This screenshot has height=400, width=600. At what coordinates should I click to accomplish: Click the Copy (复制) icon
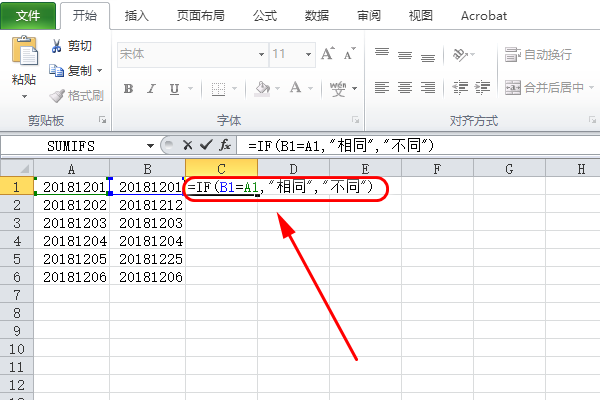[56, 70]
